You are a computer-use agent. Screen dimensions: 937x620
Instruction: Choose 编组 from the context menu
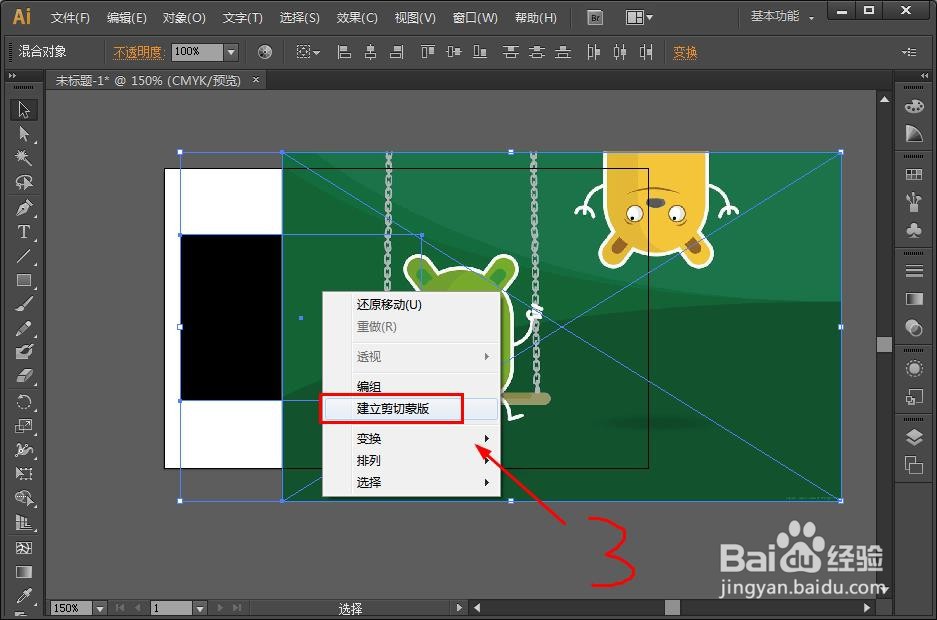coord(411,386)
